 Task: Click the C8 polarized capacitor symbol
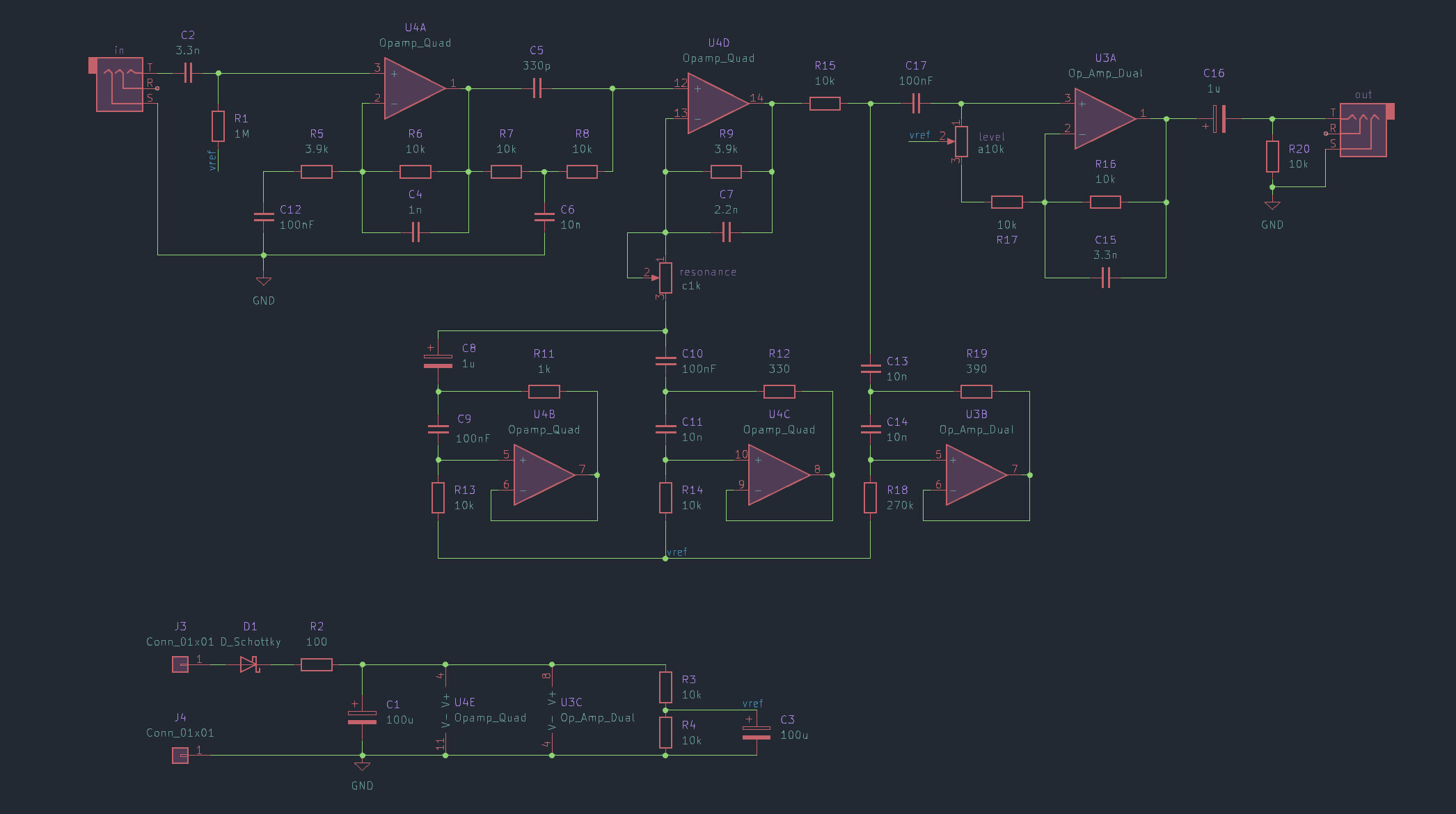(x=438, y=361)
